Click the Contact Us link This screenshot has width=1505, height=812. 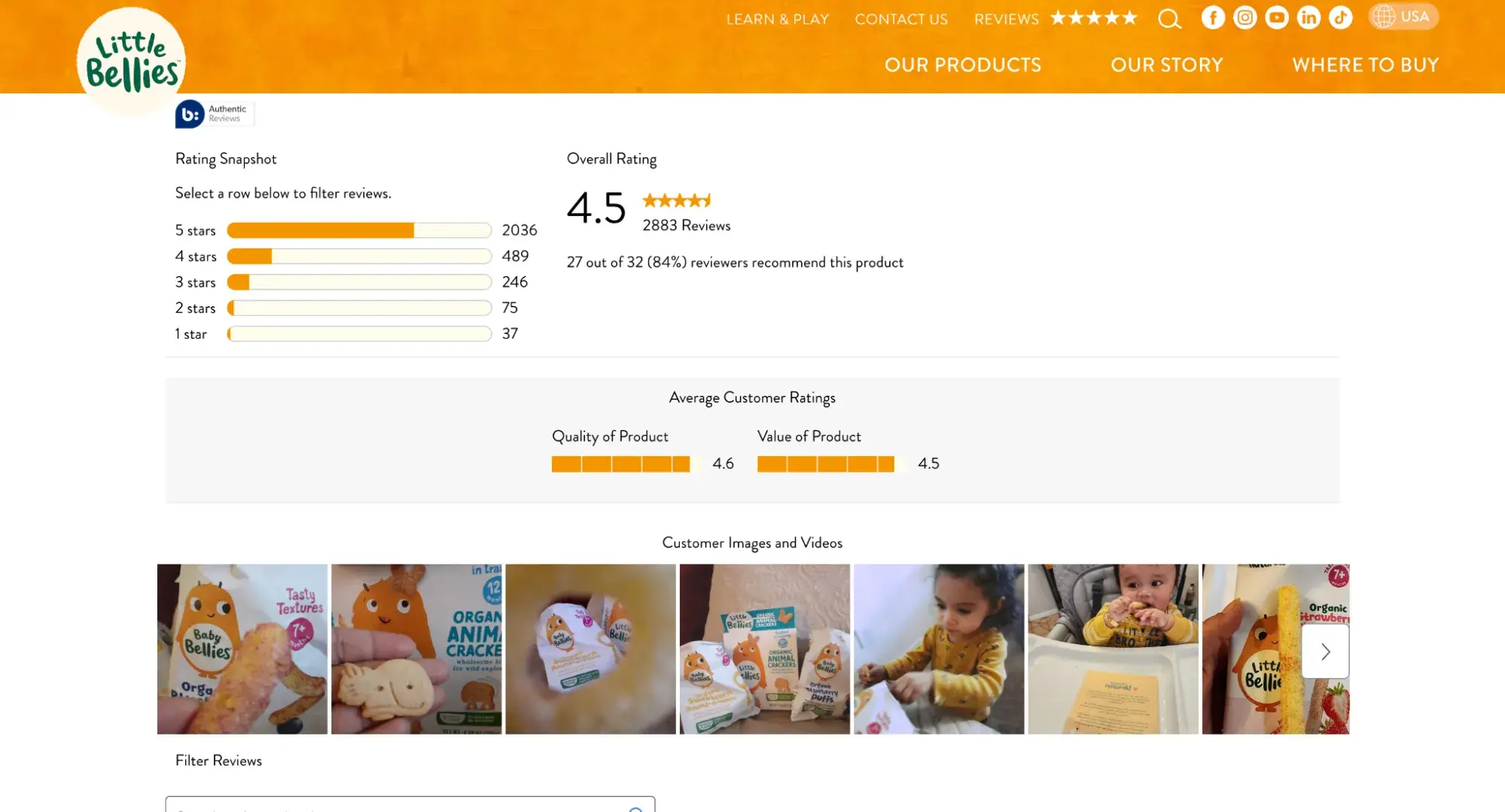point(901,19)
